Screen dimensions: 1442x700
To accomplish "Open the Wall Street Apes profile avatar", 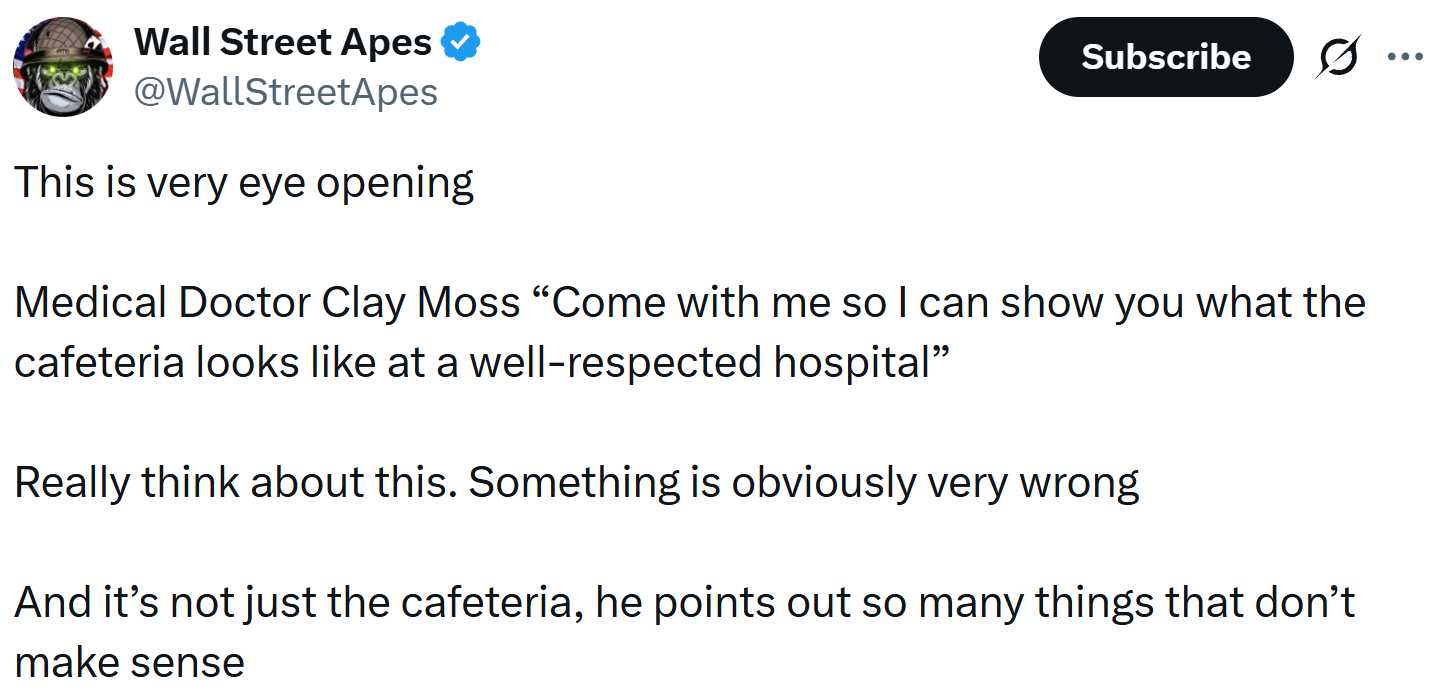I will pyautogui.click(x=62, y=67).
